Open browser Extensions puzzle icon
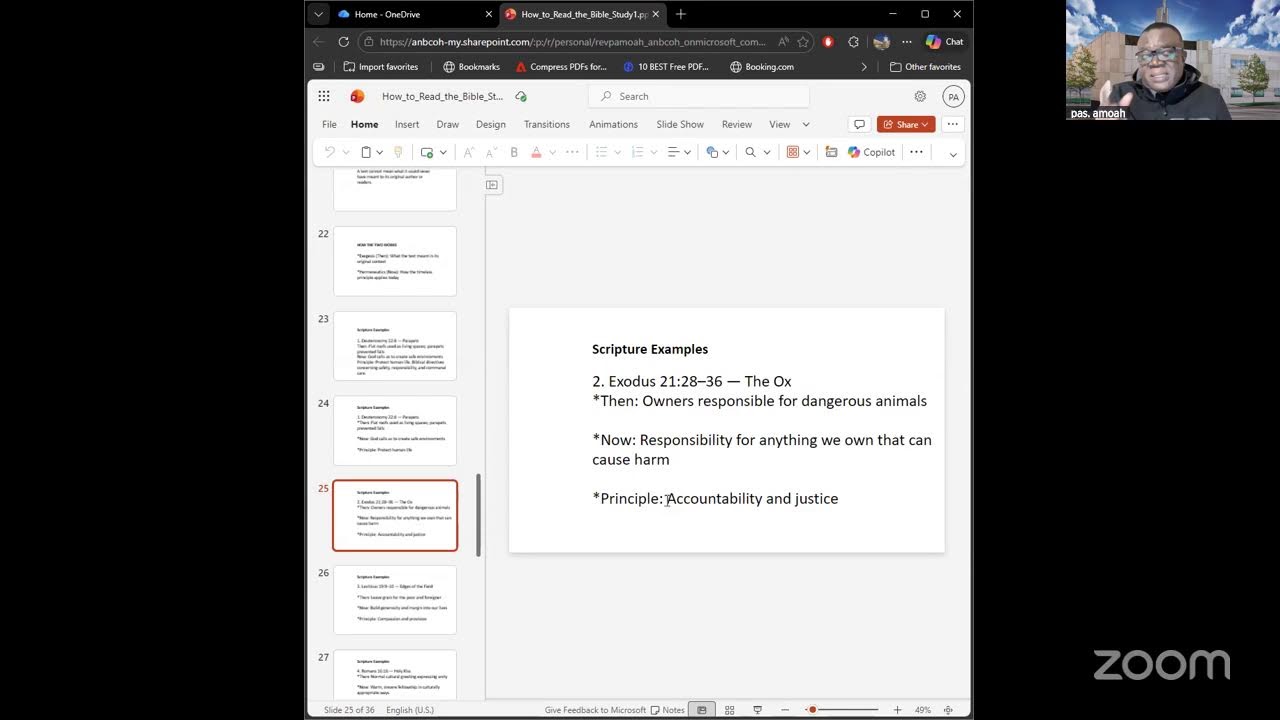Image resolution: width=1280 pixels, height=720 pixels. tap(853, 42)
